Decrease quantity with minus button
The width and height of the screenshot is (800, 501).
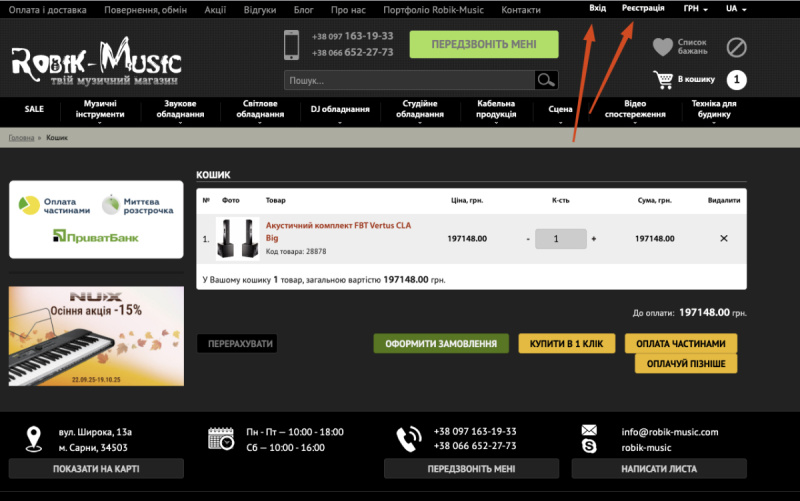528,239
